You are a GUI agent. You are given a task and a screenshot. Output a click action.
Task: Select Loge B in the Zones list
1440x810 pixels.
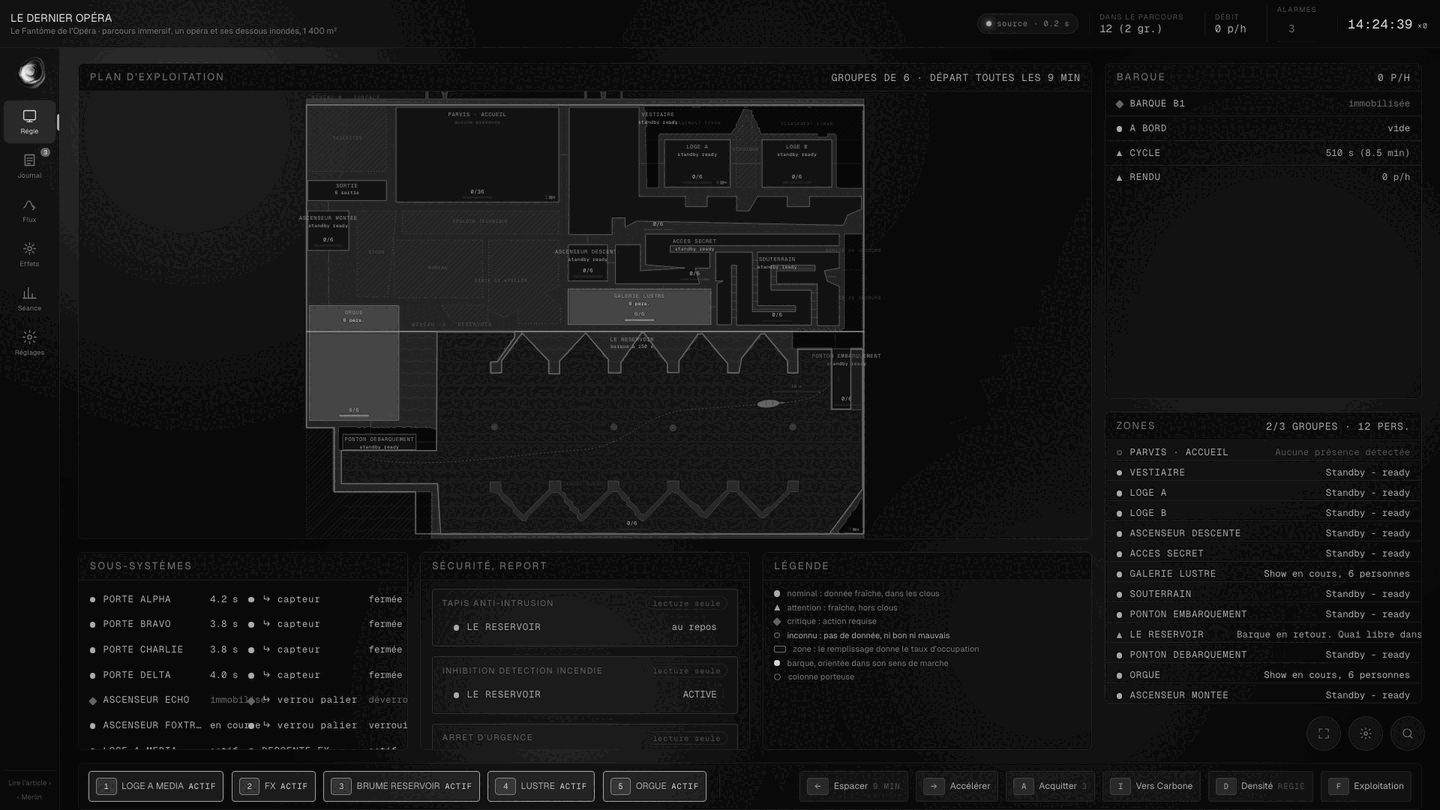click(1263, 513)
